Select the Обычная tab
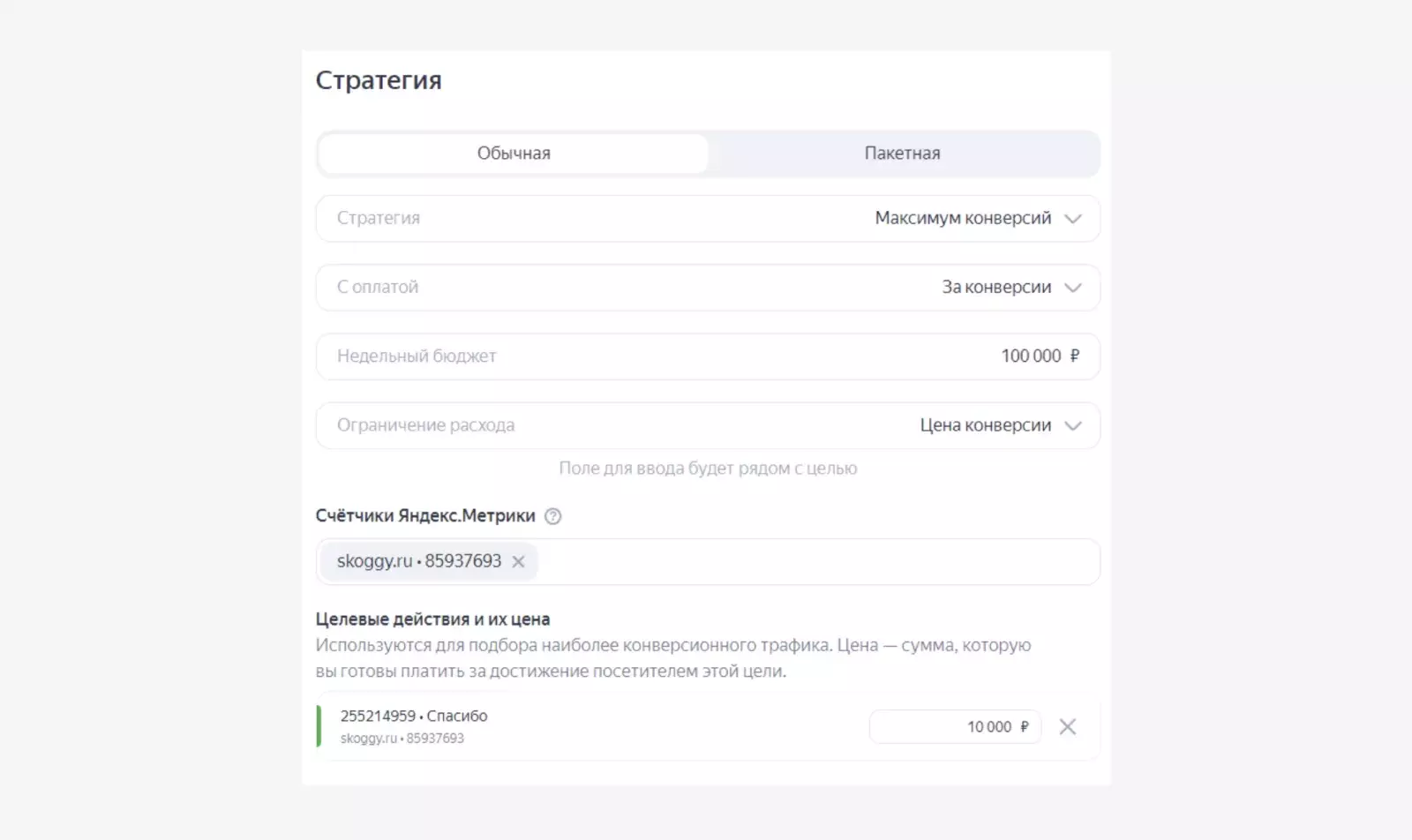 point(514,153)
